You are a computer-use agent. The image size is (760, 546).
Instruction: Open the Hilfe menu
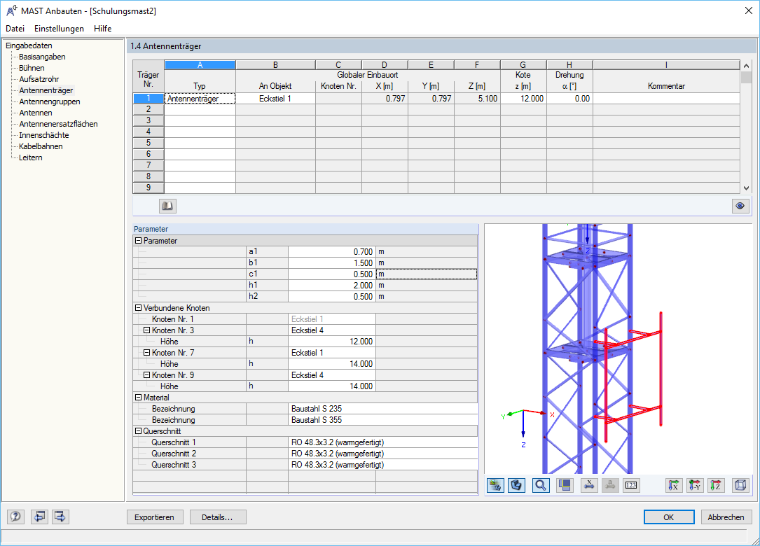[103, 29]
